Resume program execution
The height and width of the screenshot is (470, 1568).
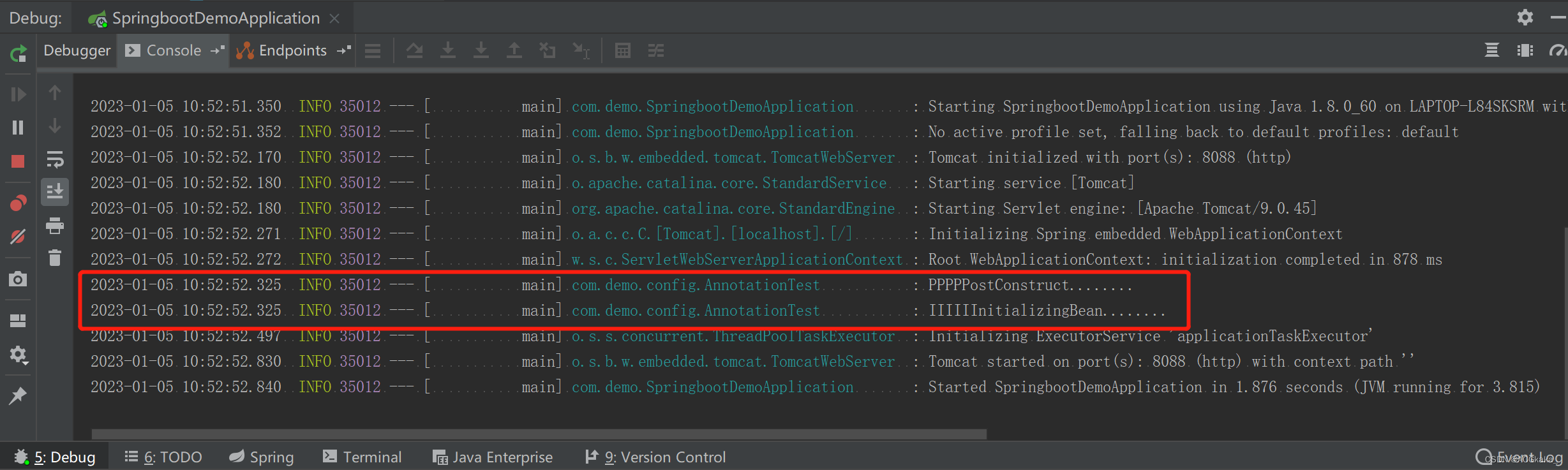(x=19, y=94)
